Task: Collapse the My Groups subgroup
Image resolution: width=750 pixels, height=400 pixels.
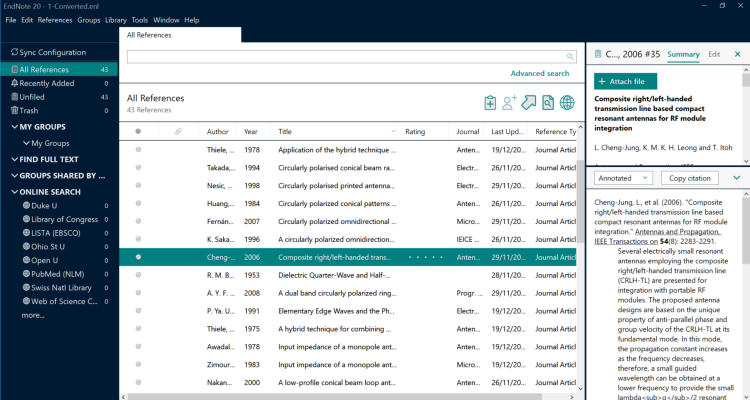Action: (26, 143)
